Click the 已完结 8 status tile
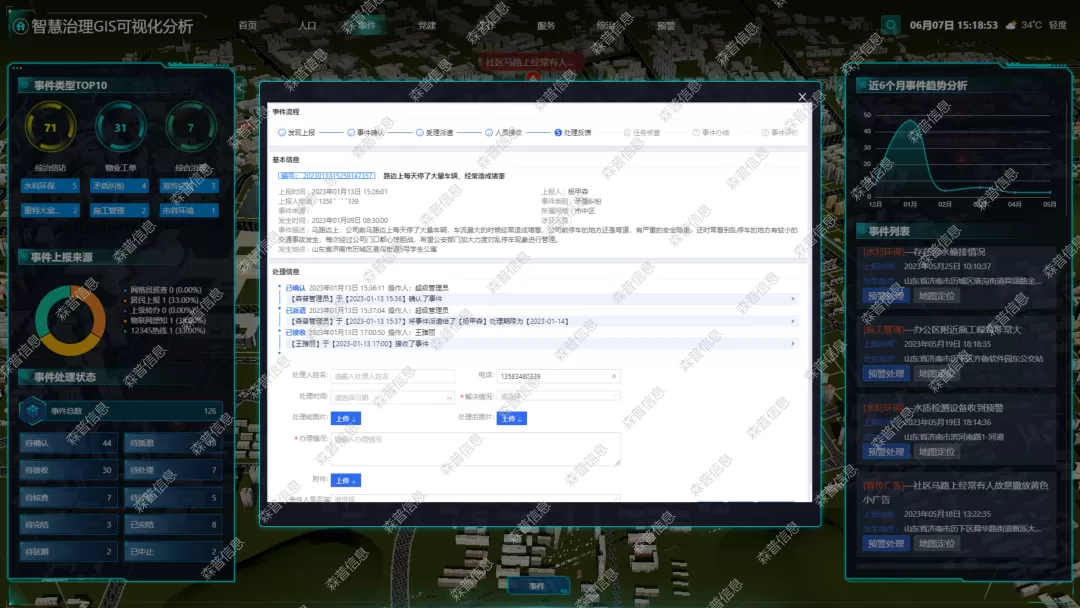This screenshot has height=608, width=1080. coord(174,525)
